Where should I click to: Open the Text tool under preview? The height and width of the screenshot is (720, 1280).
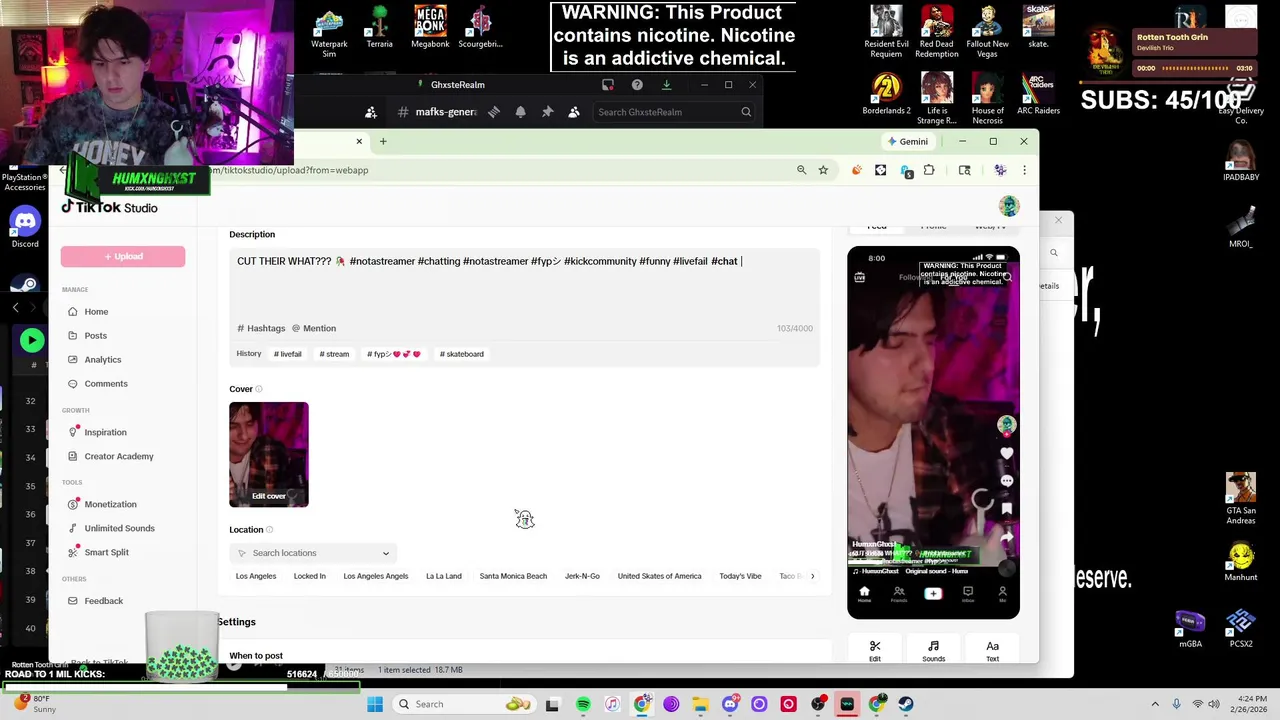(x=992, y=650)
